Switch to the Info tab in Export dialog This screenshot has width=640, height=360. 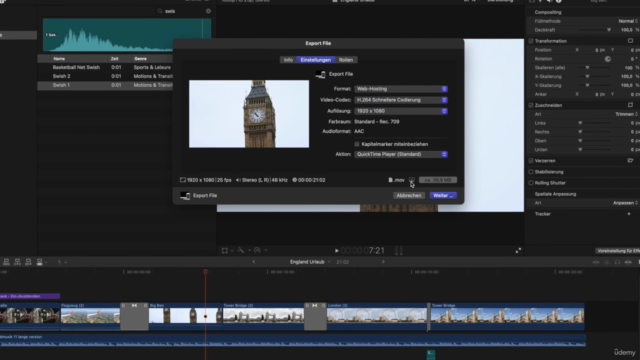coord(288,60)
